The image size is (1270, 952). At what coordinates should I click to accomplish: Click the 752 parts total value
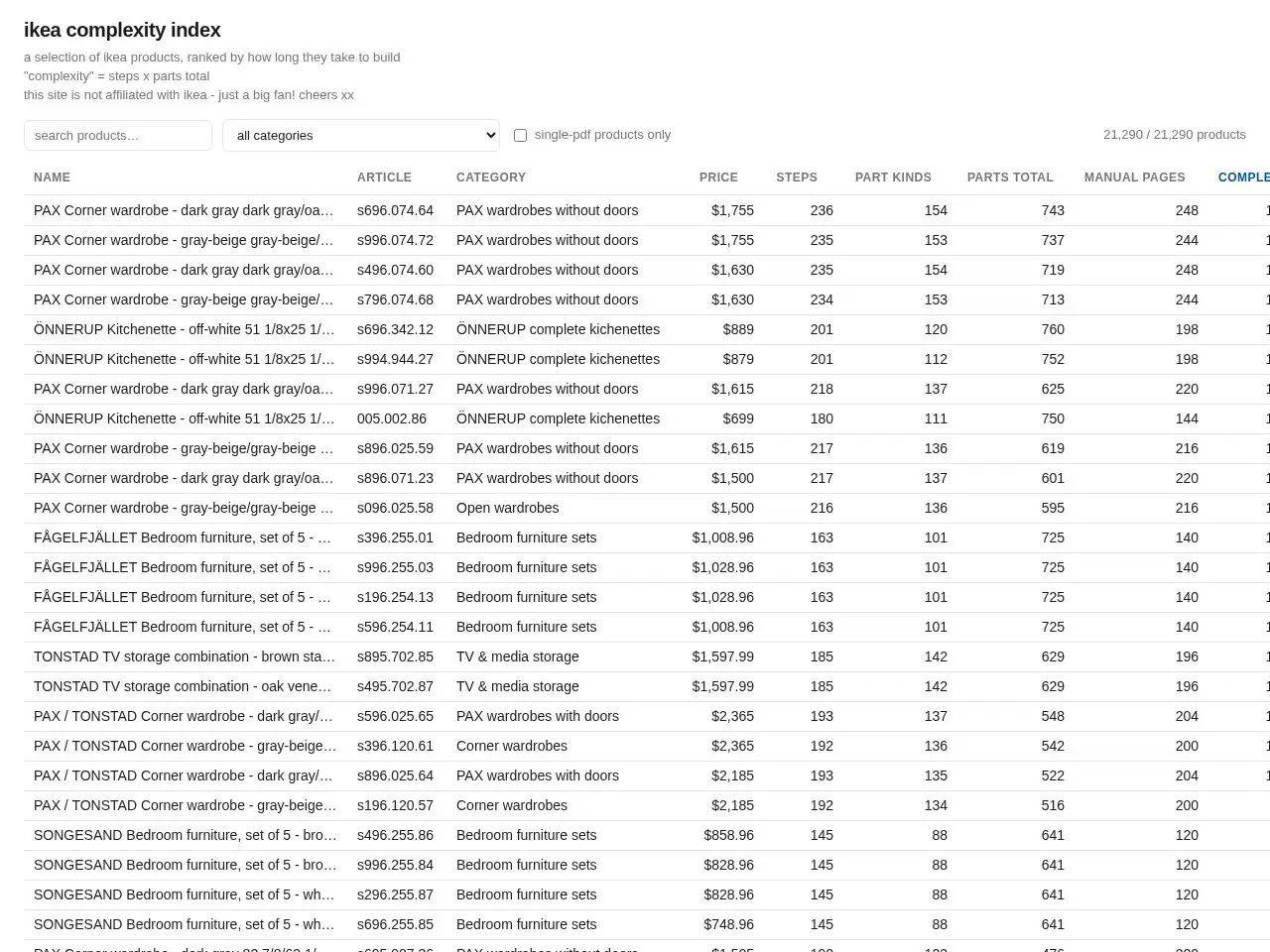pyautogui.click(x=1053, y=359)
